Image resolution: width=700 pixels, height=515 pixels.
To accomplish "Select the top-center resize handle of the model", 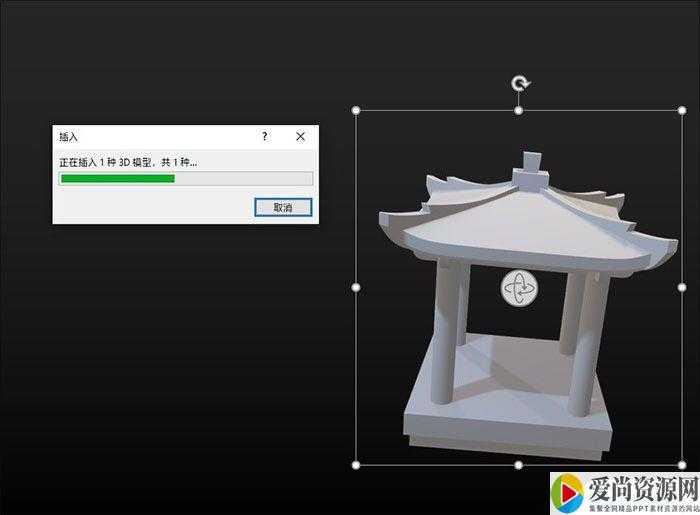I will pyautogui.click(x=518, y=110).
